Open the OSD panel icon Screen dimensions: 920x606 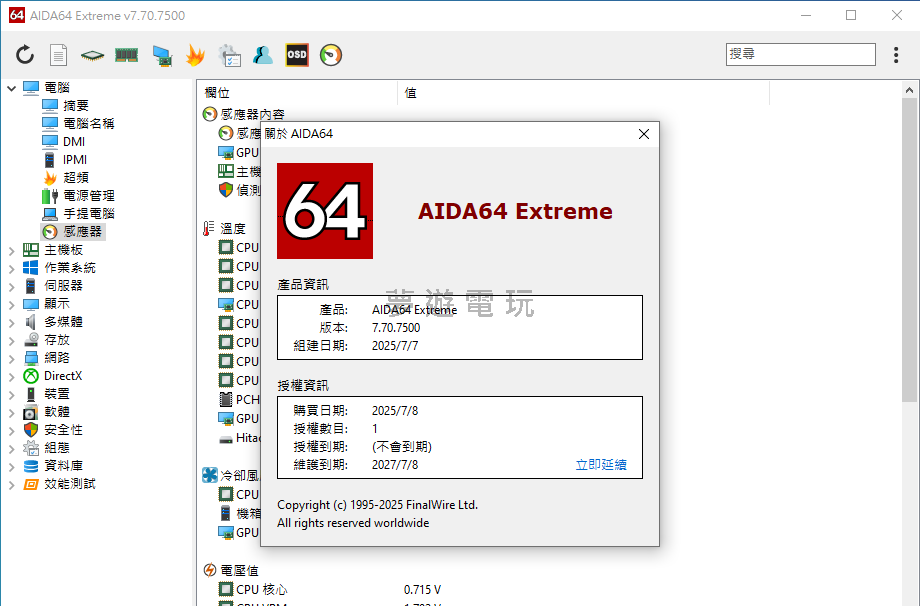(297, 55)
